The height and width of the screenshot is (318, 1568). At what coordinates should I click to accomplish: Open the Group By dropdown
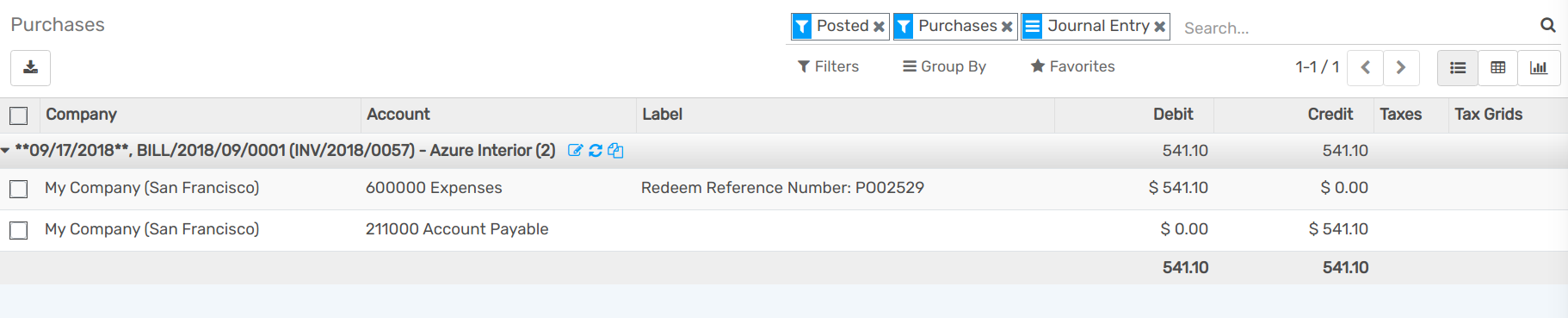[944, 66]
